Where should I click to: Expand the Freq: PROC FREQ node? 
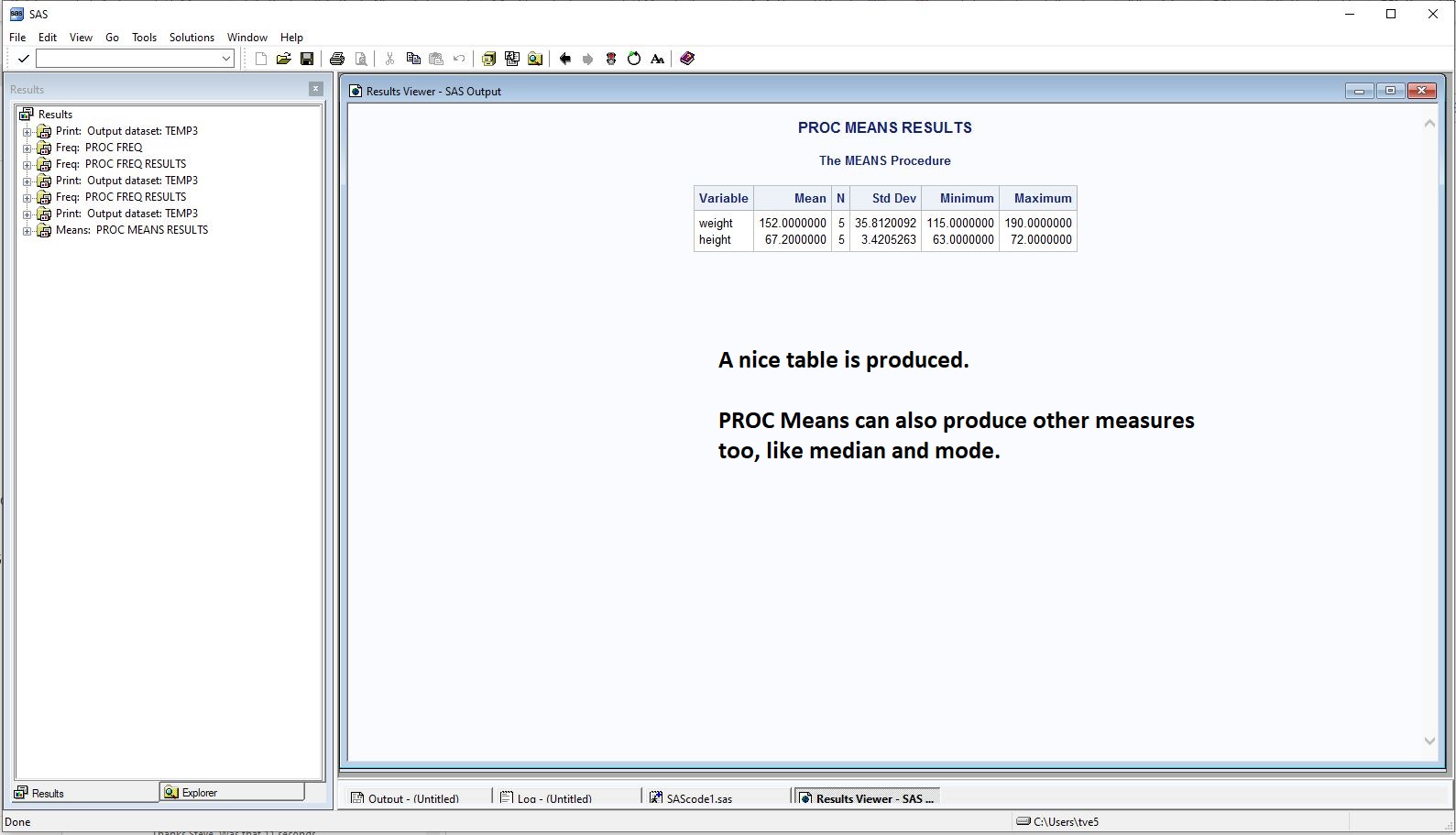click(x=27, y=148)
